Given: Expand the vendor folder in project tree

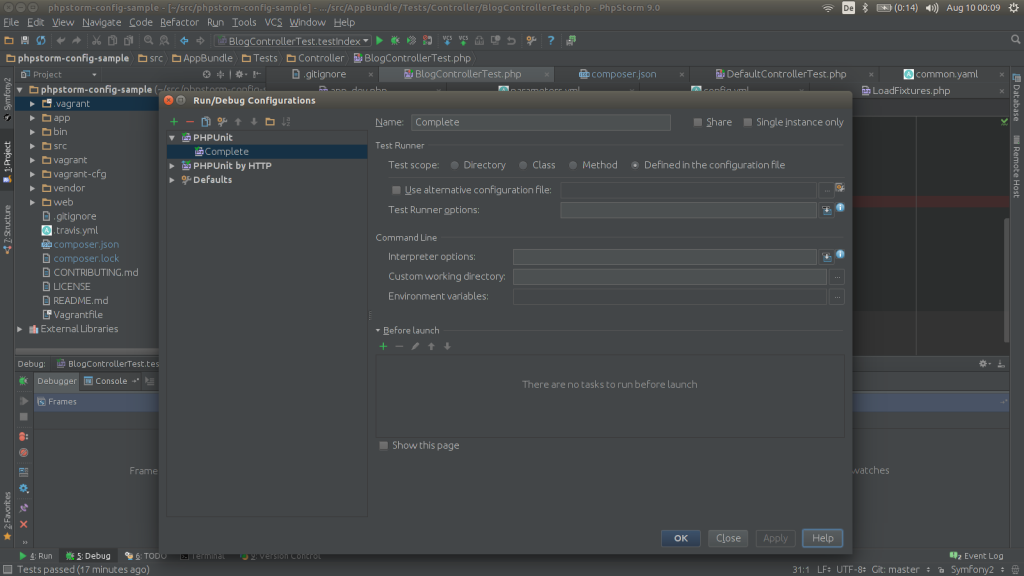Looking at the screenshot, I should [32, 188].
